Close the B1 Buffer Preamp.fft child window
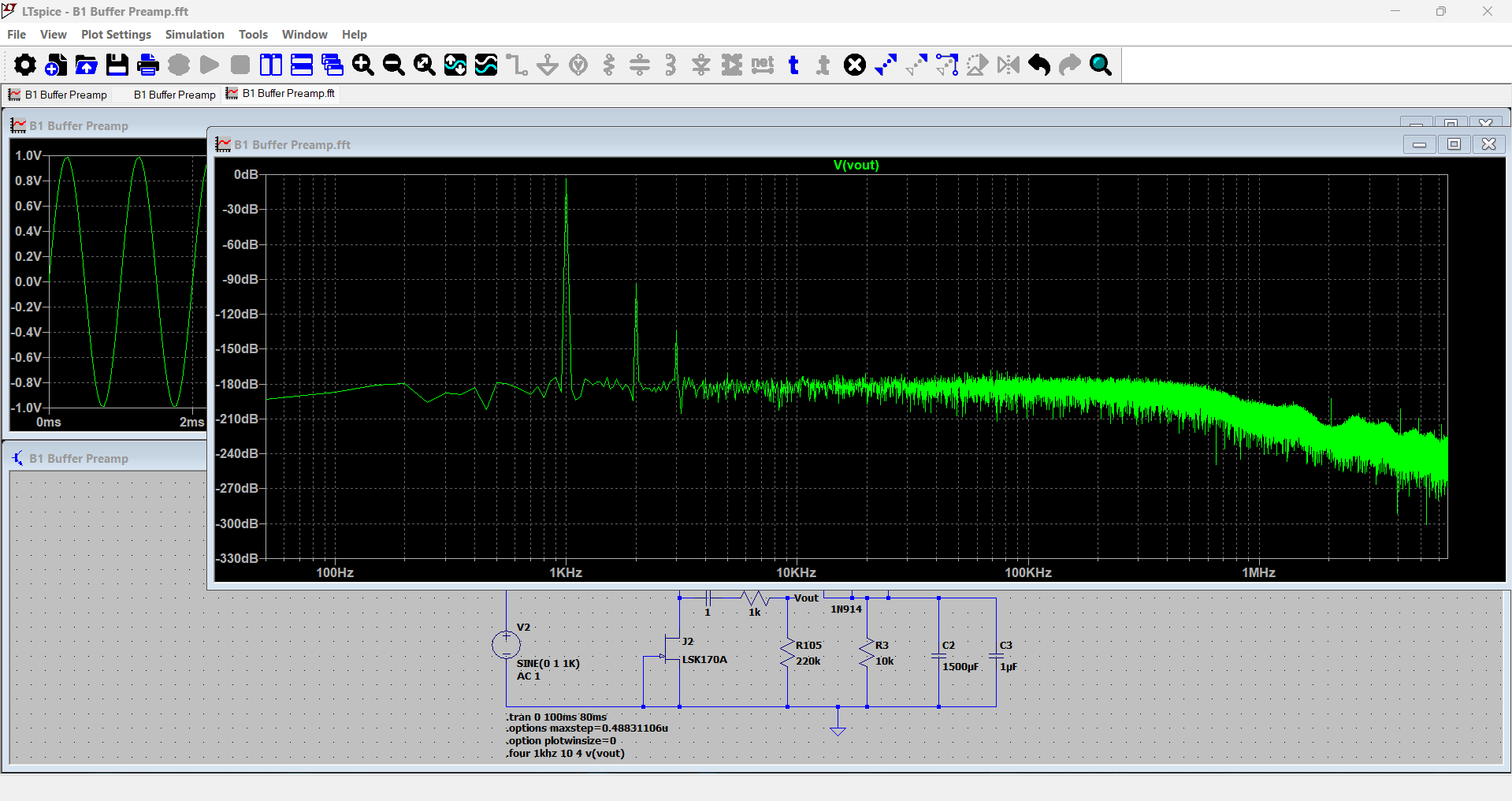 (x=1488, y=144)
